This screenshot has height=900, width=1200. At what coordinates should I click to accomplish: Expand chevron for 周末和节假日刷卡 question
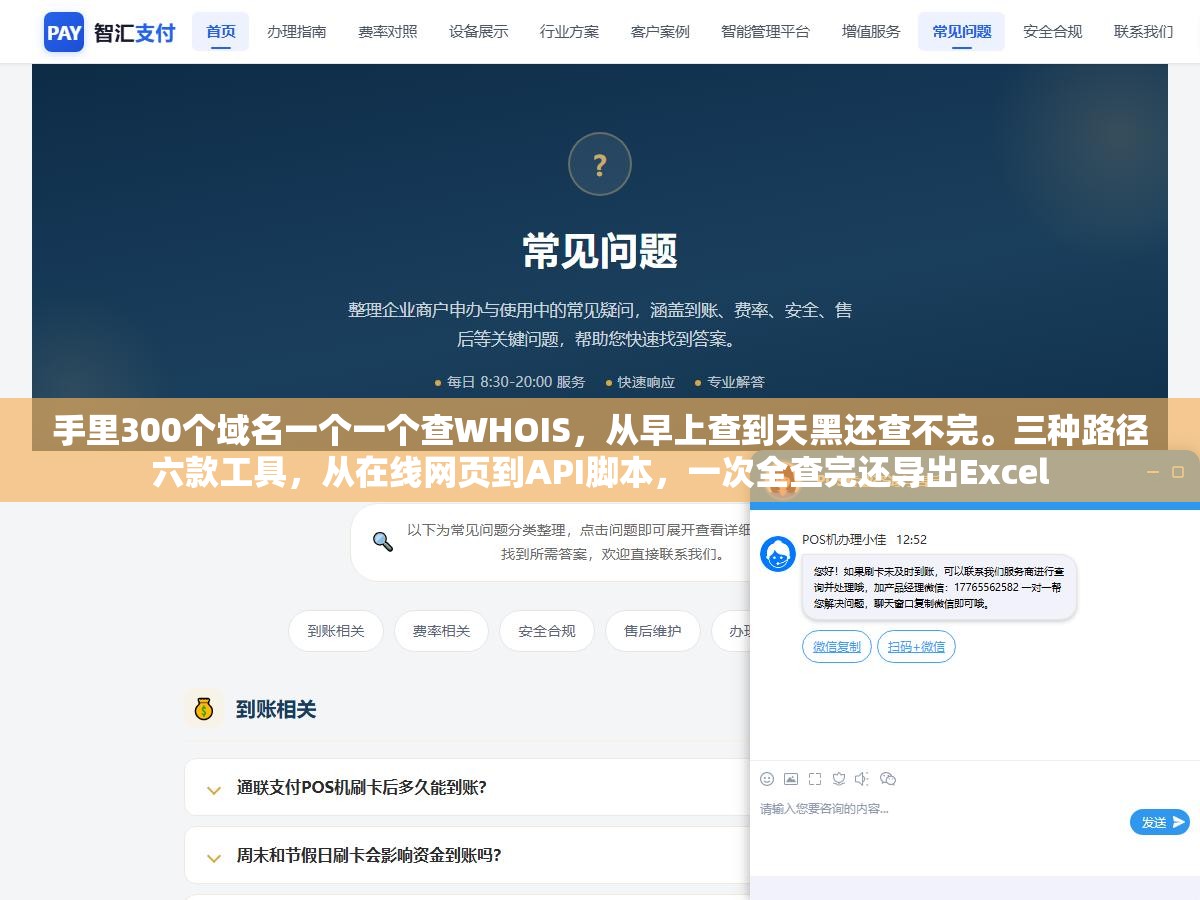[x=213, y=857]
